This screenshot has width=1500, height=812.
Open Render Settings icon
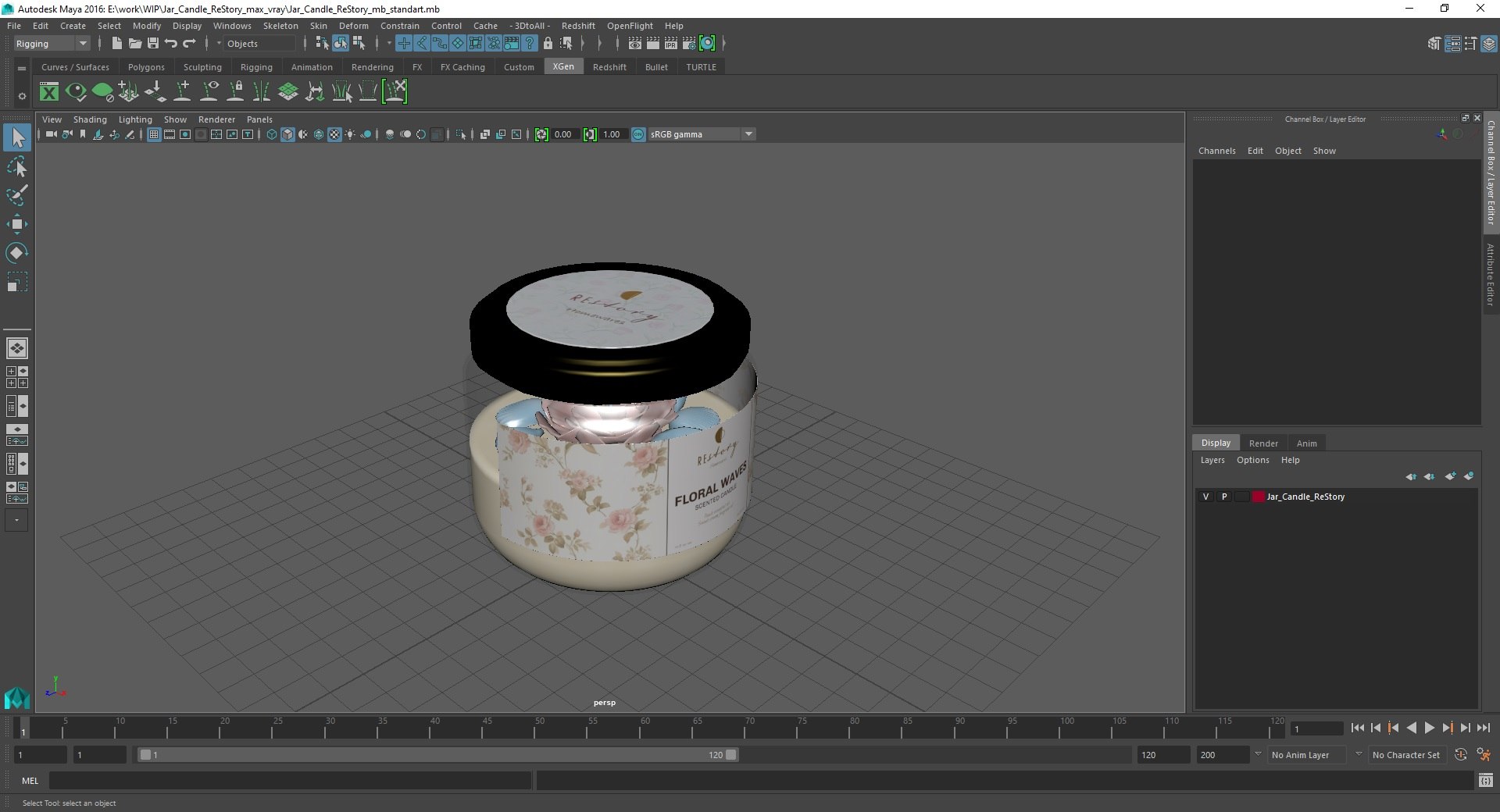click(x=689, y=44)
